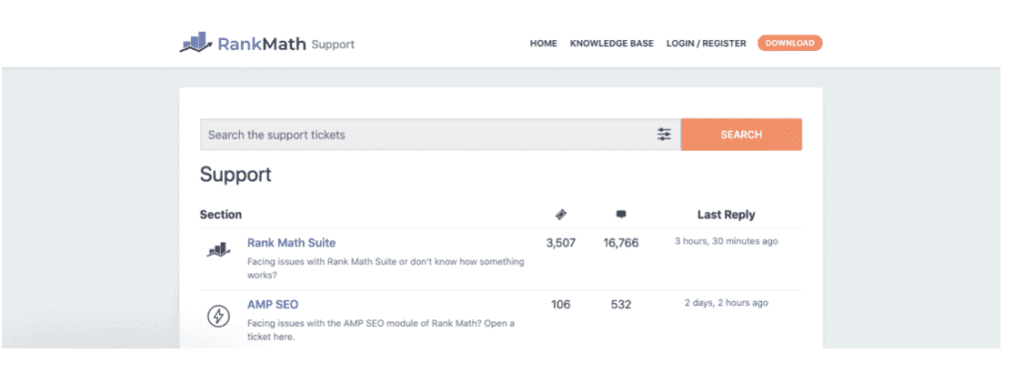Open KNOWLEDGE BASE menu item

[611, 44]
